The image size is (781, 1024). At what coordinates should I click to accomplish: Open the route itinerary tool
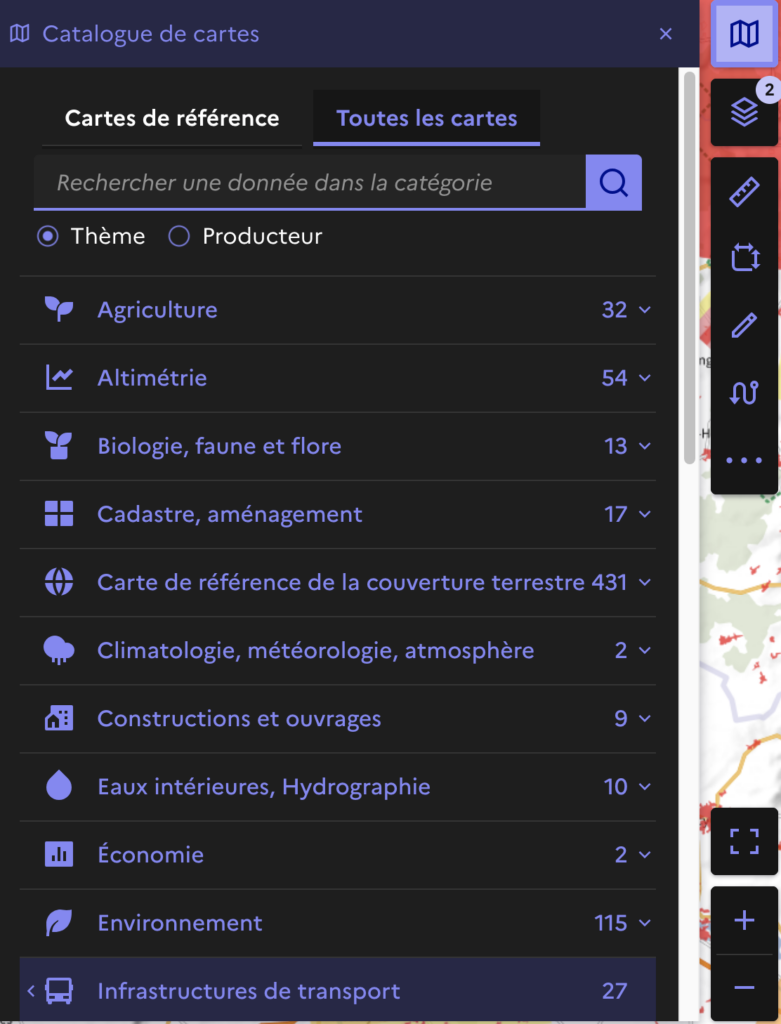[744, 392]
